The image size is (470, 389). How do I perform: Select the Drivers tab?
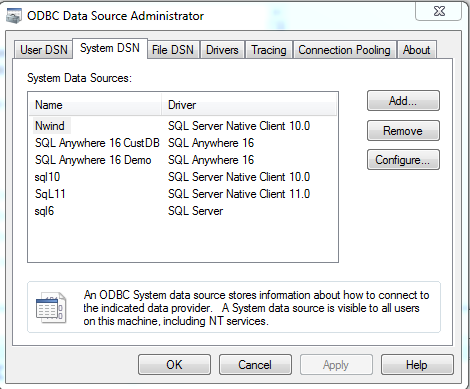coord(222,50)
